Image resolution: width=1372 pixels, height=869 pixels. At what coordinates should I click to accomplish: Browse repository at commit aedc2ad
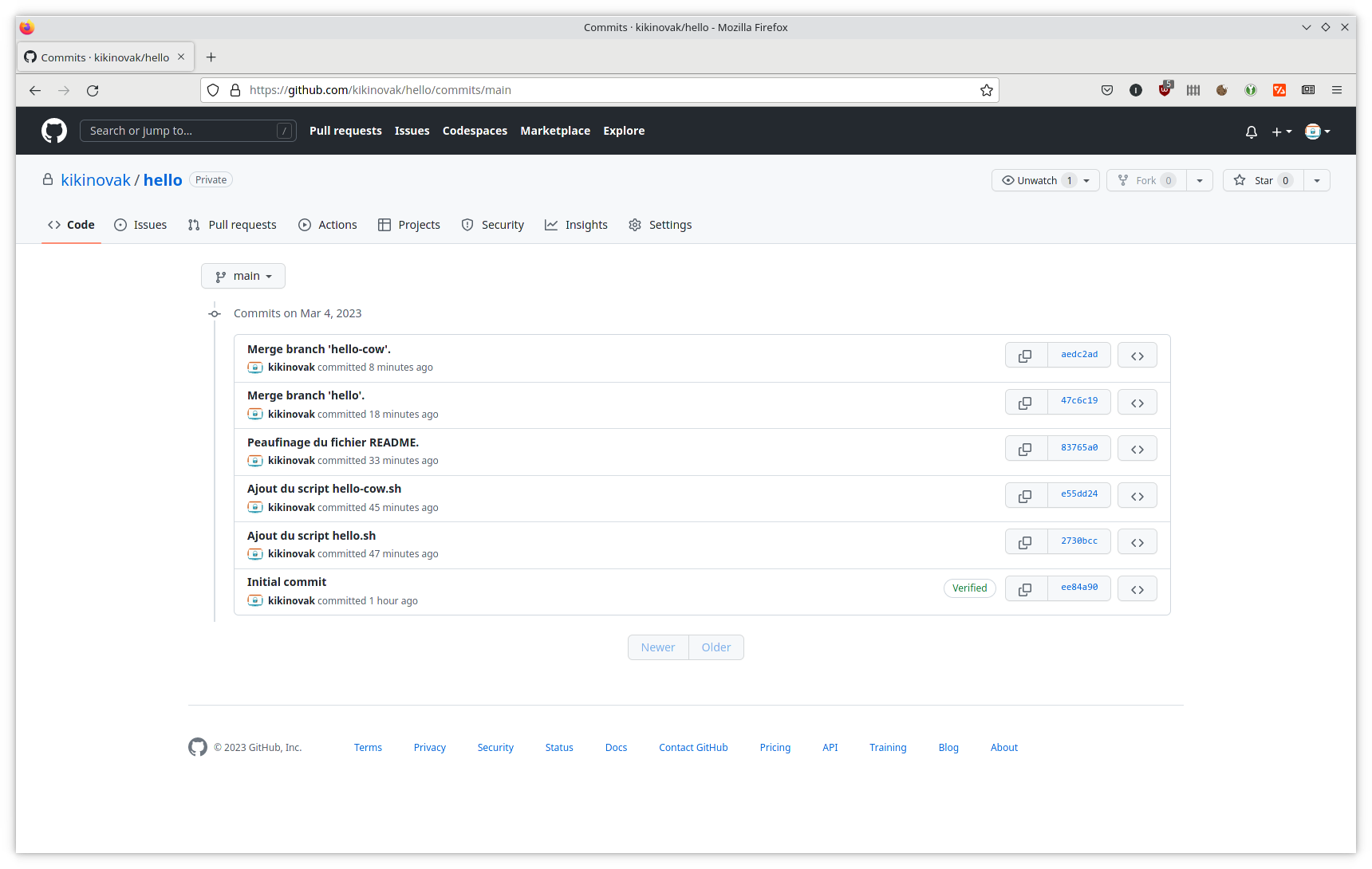[1137, 356]
